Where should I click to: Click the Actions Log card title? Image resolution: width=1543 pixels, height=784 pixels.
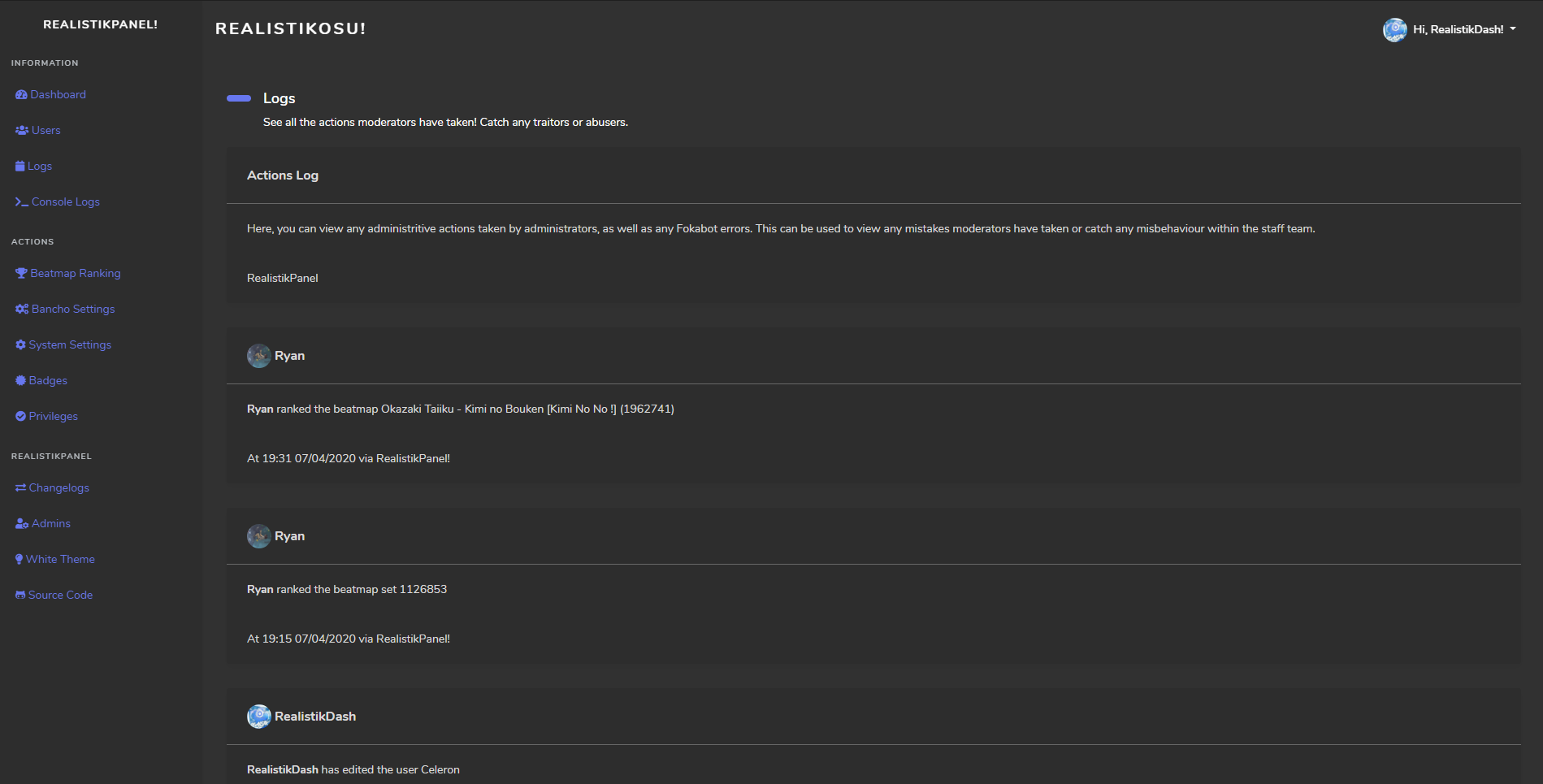283,175
